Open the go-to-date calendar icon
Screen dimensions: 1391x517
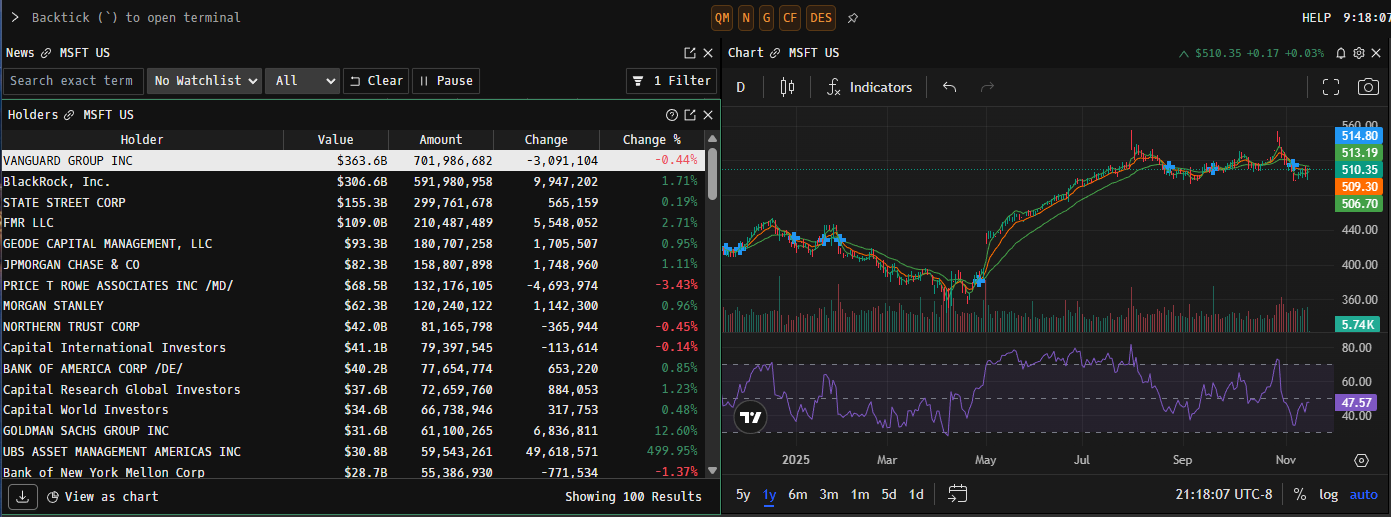(957, 493)
